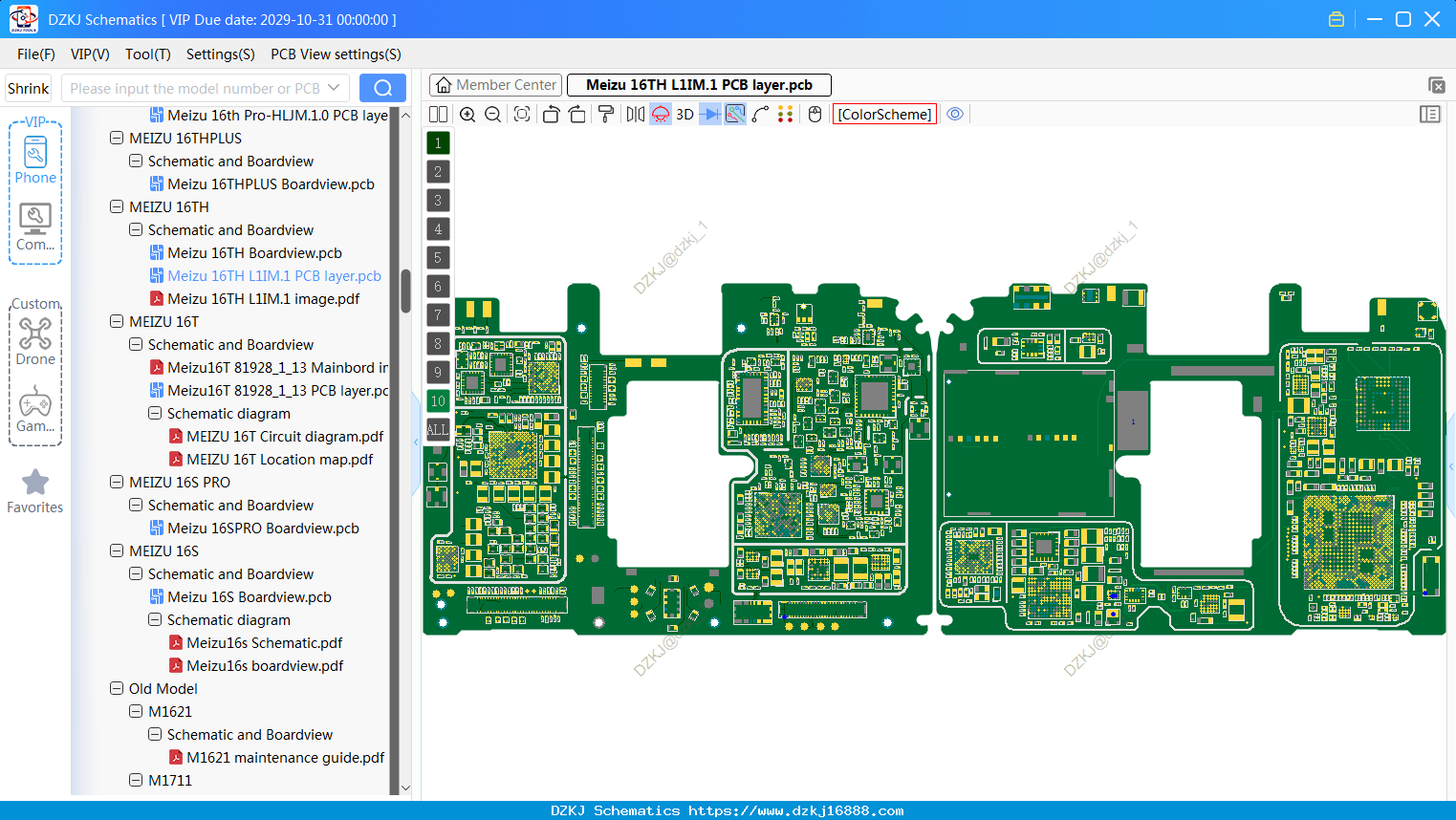Viewport: 1456px width, 820px height.
Task: Open the Computer category in sidebar
Action: point(35,227)
